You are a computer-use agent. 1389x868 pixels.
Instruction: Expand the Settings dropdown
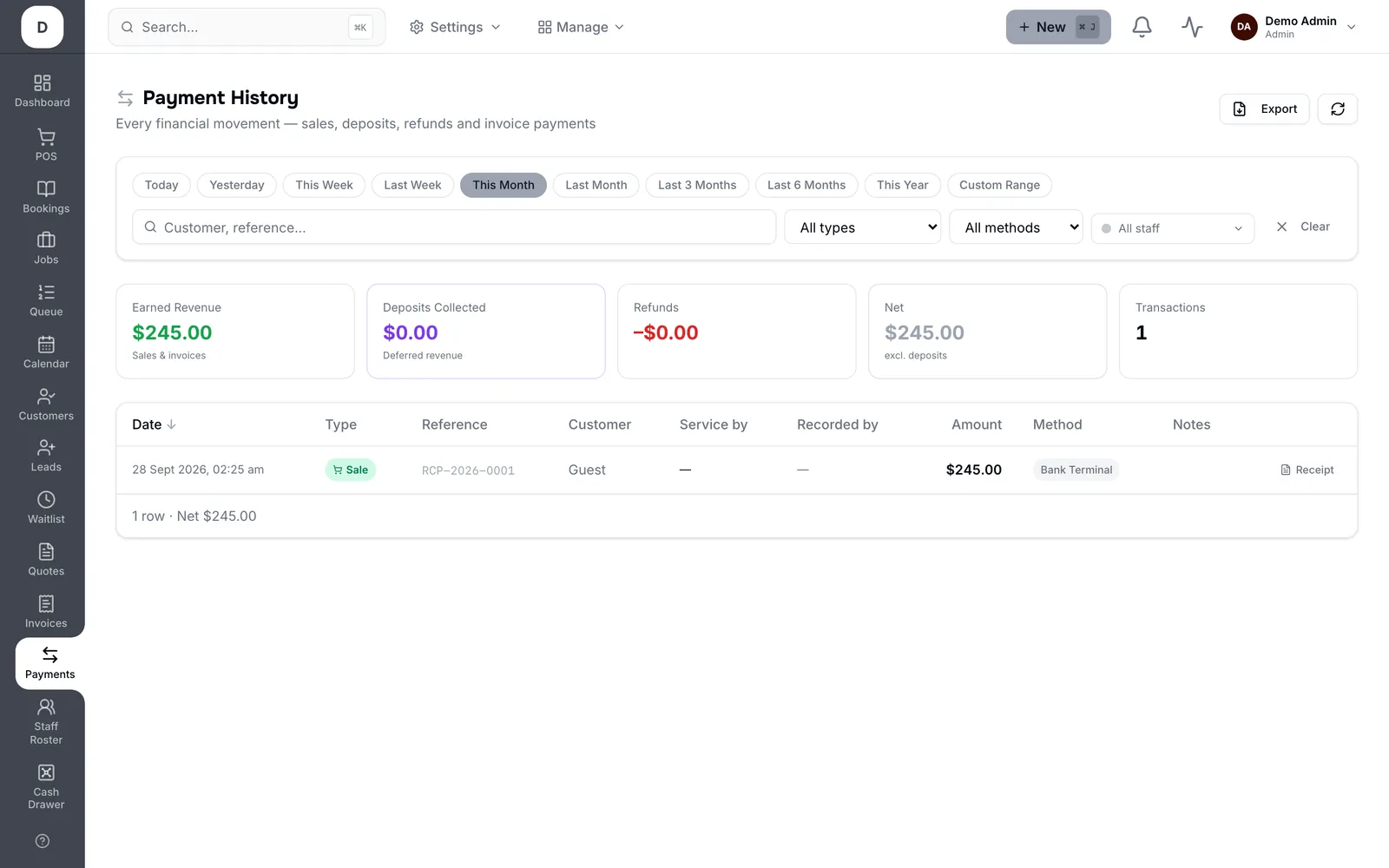point(455,27)
